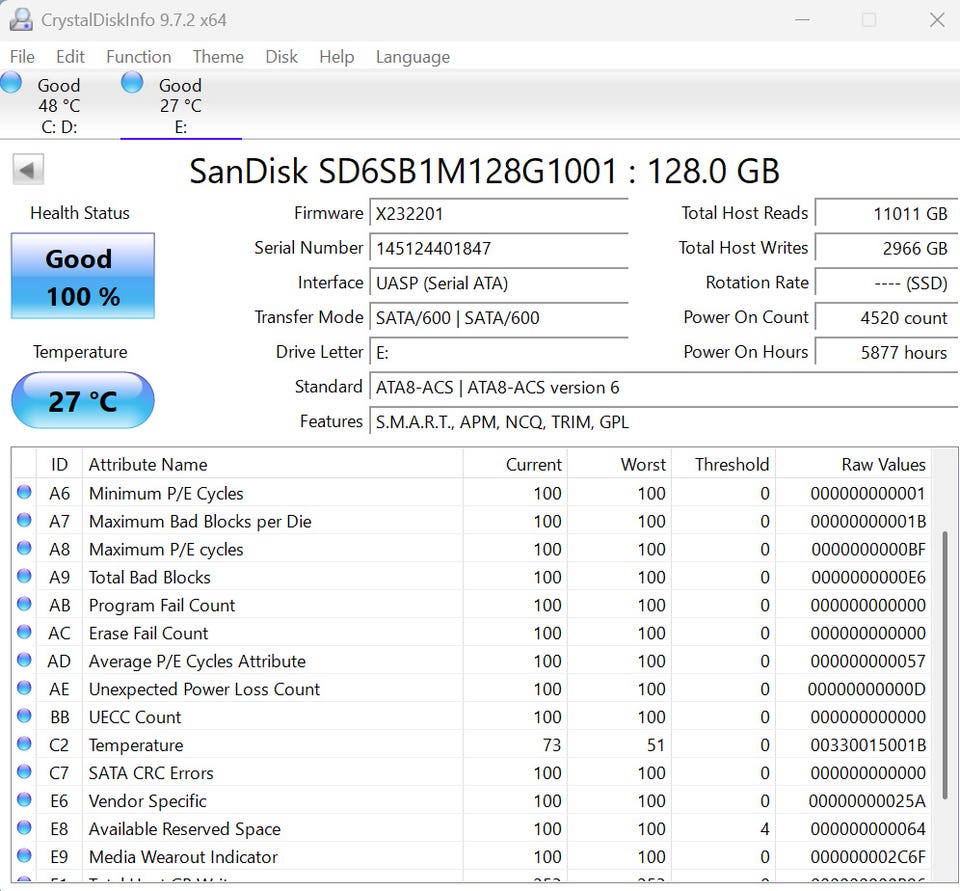Click status dot for UECC Count
This screenshot has width=960, height=891.
click(24, 716)
